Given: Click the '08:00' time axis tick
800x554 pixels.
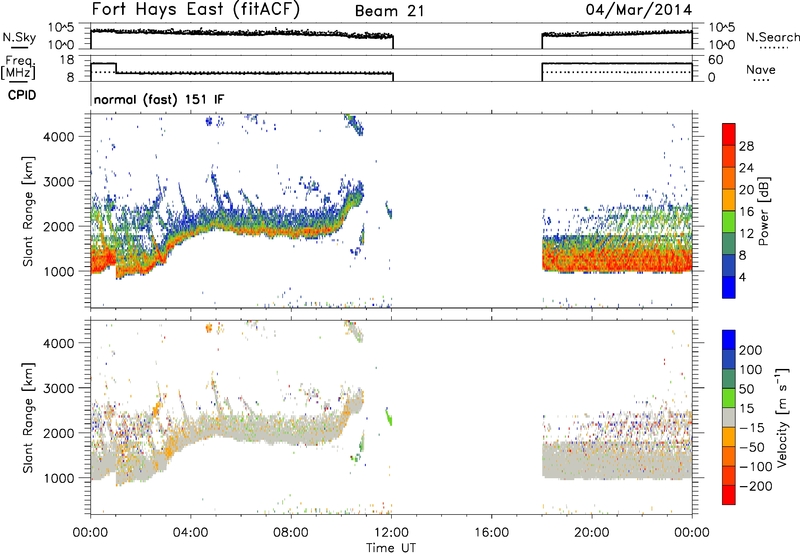Looking at the screenshot, I should [x=291, y=533].
